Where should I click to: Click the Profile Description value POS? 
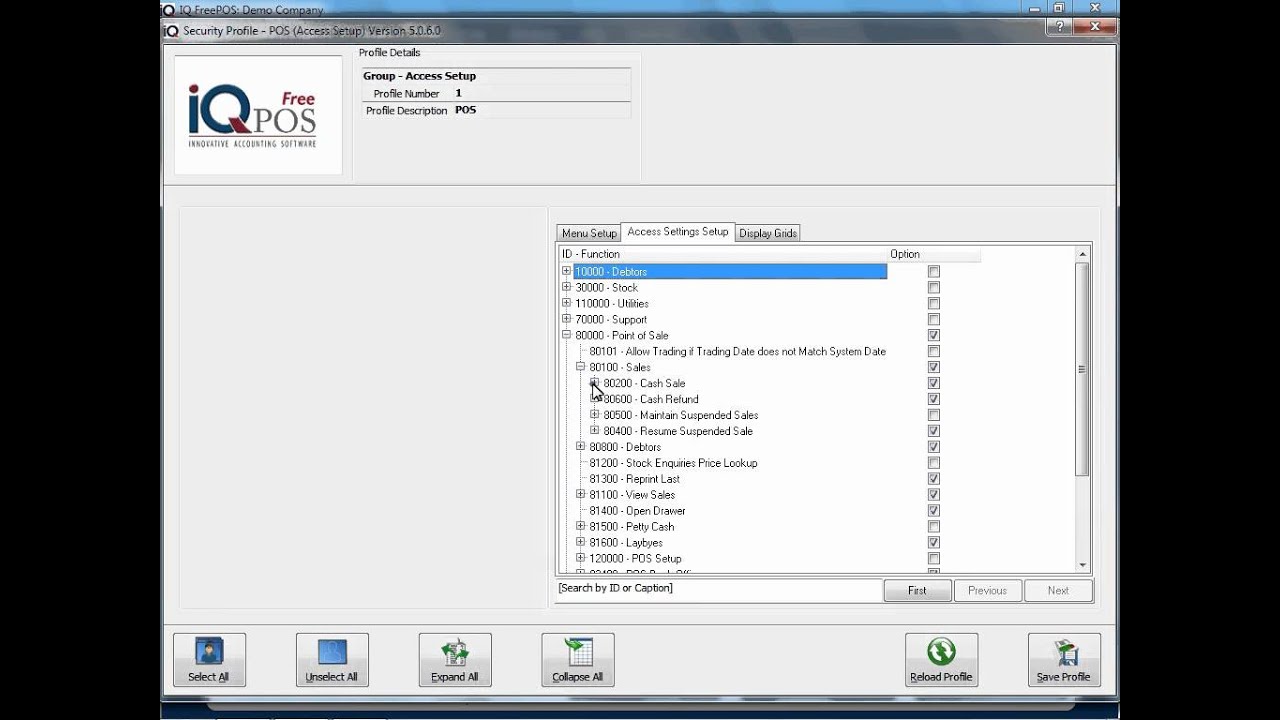pyautogui.click(x=466, y=110)
